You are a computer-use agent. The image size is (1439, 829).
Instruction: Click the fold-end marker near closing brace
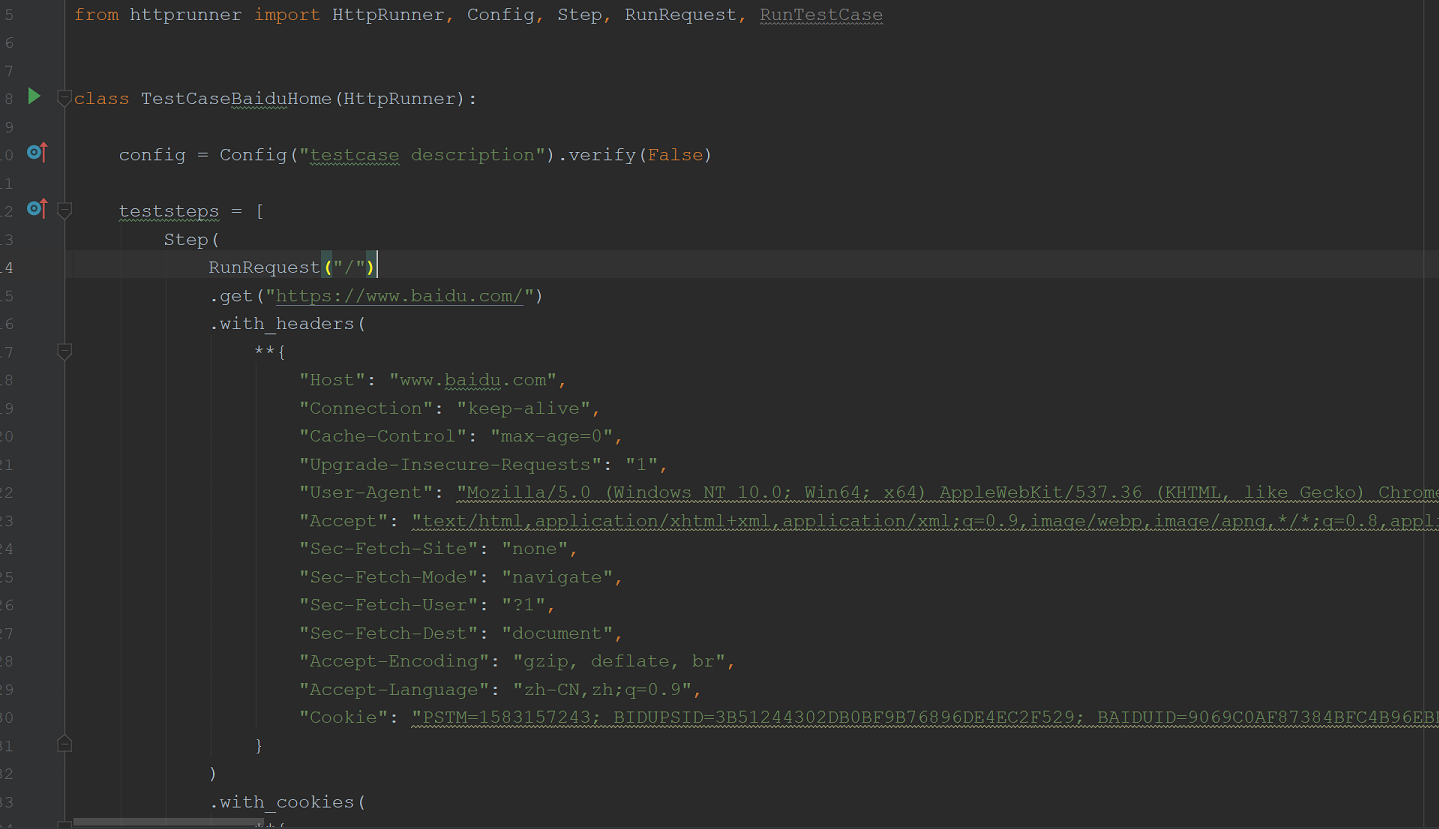tap(64, 744)
